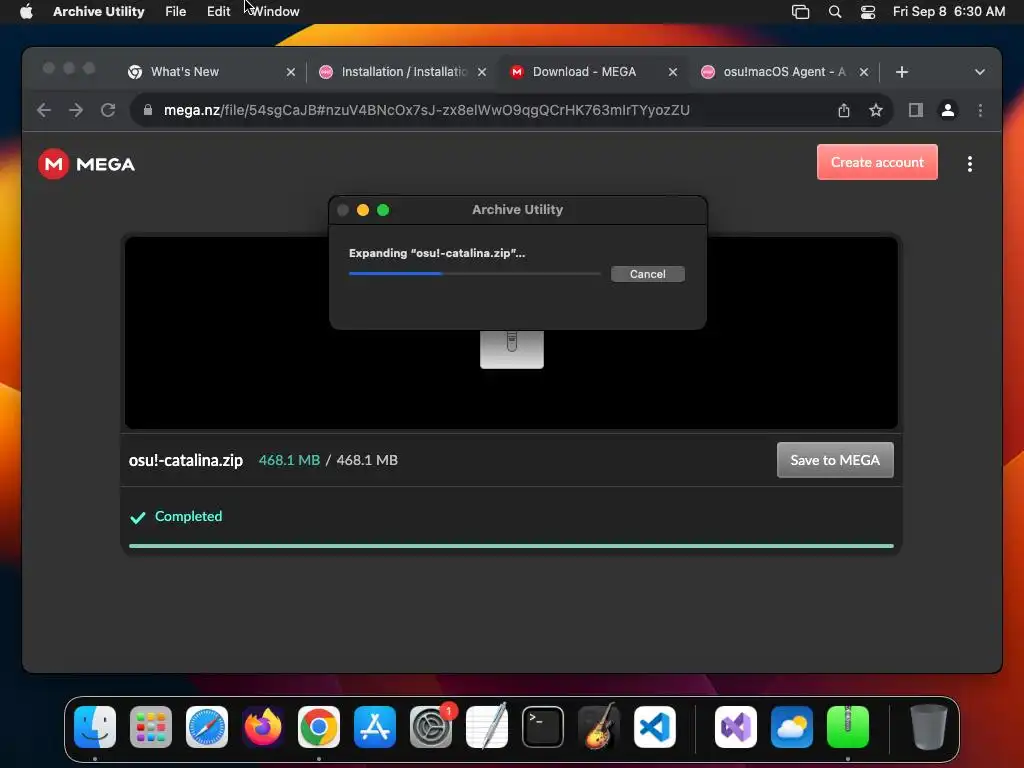The image size is (1024, 768).
Task: Click Save to MEGA button
Action: pos(835,460)
